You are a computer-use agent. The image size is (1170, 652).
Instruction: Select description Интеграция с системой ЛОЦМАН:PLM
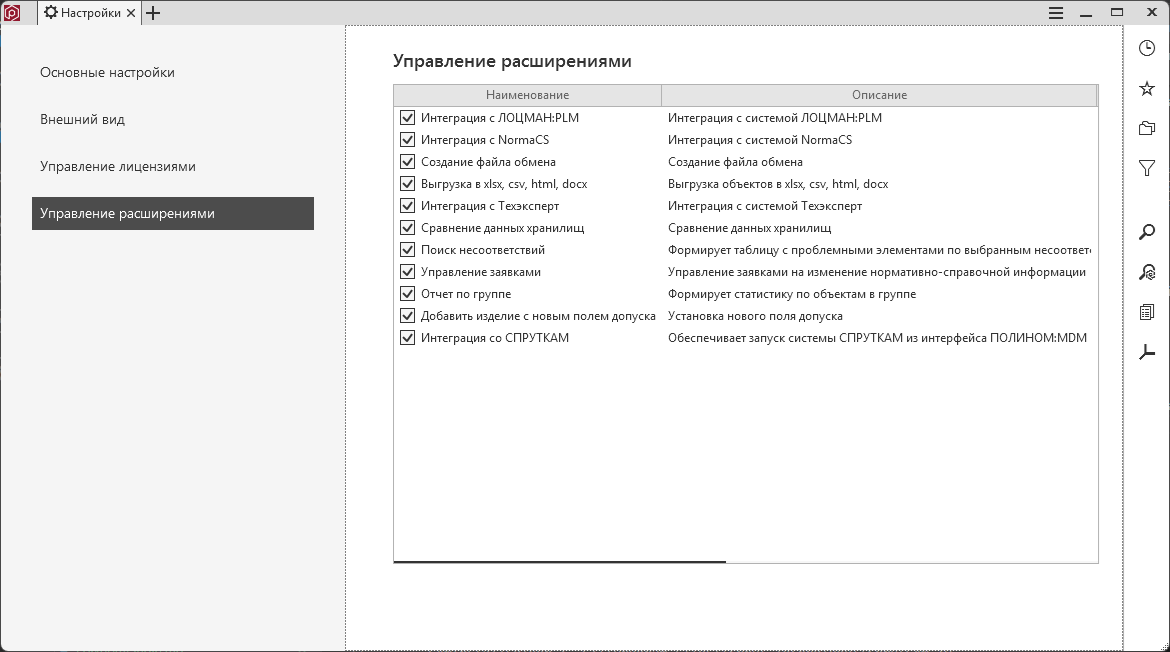coord(775,118)
